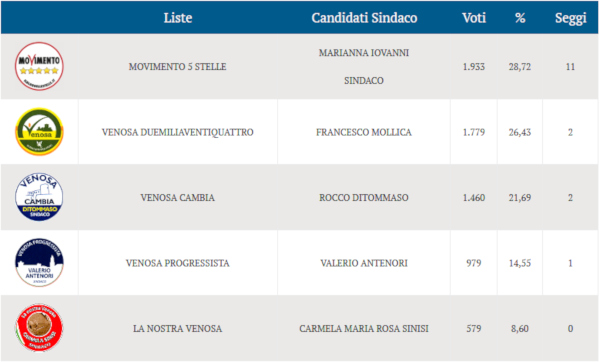Viewport: 600px width, 362px height.
Task: Click candidate name ROCCO DITOMMASO
Action: 364,197
